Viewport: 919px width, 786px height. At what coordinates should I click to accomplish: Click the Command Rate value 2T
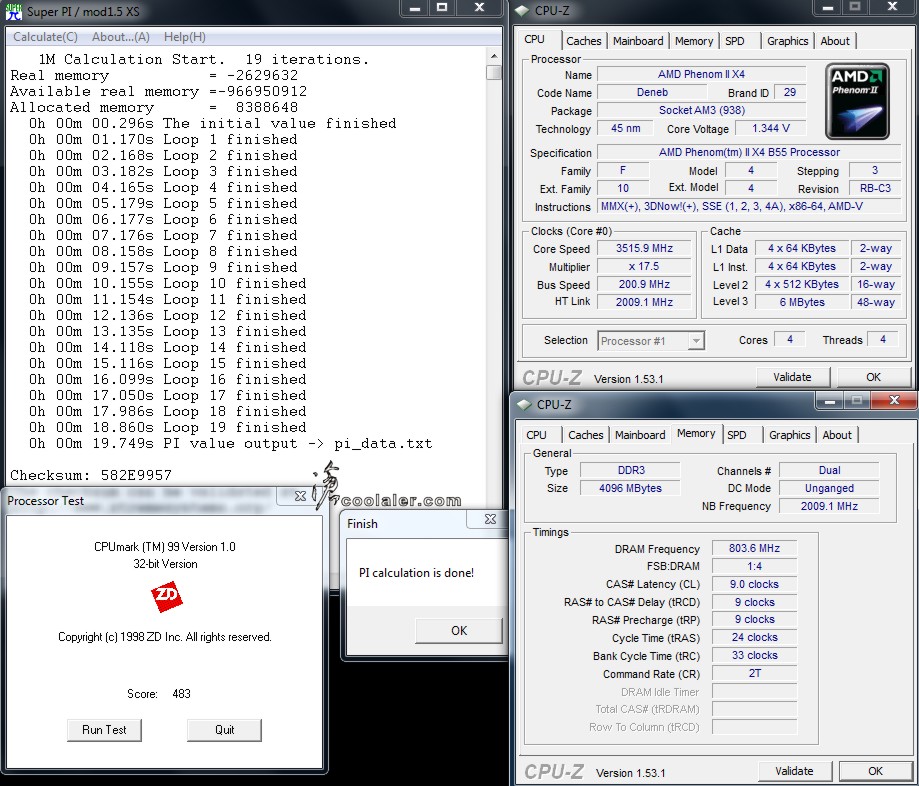pos(754,673)
